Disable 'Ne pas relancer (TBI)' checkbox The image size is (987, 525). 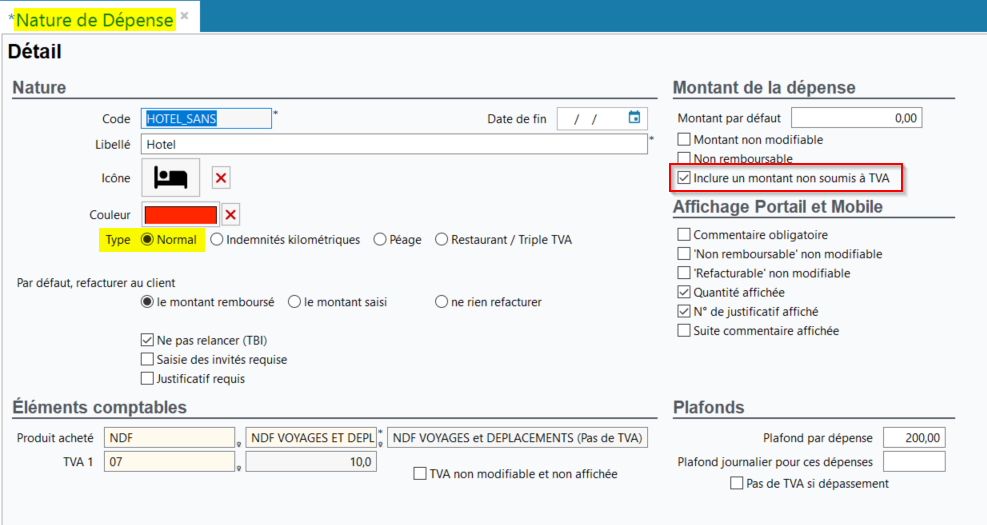tap(148, 340)
